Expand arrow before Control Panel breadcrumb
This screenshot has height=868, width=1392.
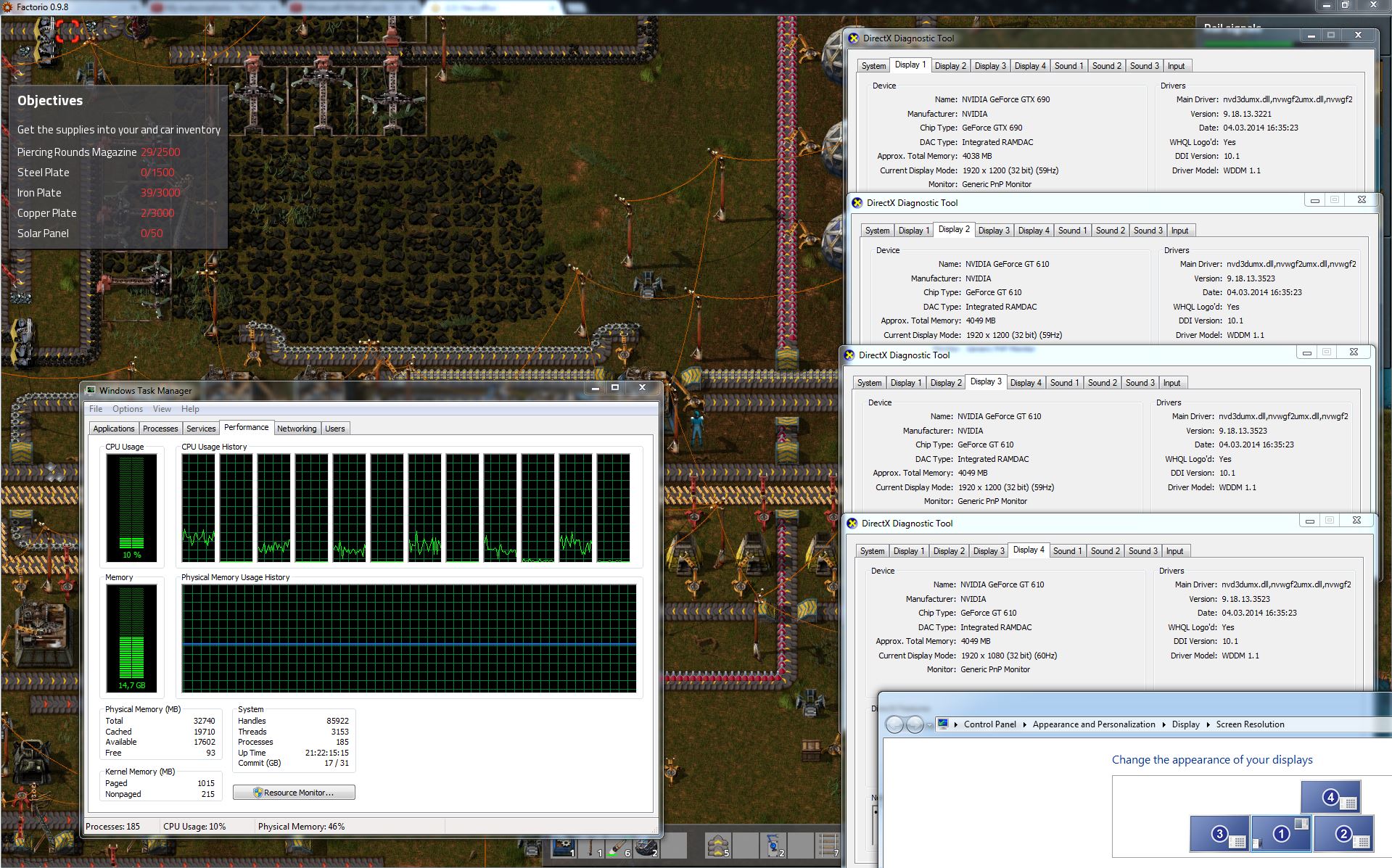coord(956,724)
